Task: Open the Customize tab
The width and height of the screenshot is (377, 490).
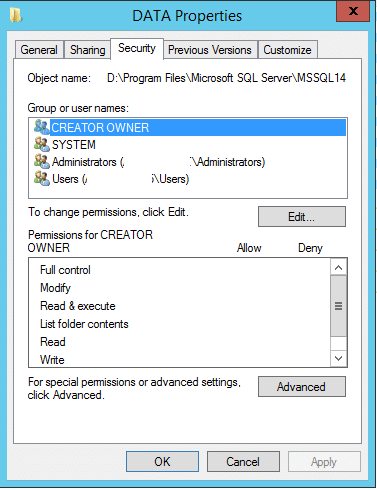Action: coord(287,50)
